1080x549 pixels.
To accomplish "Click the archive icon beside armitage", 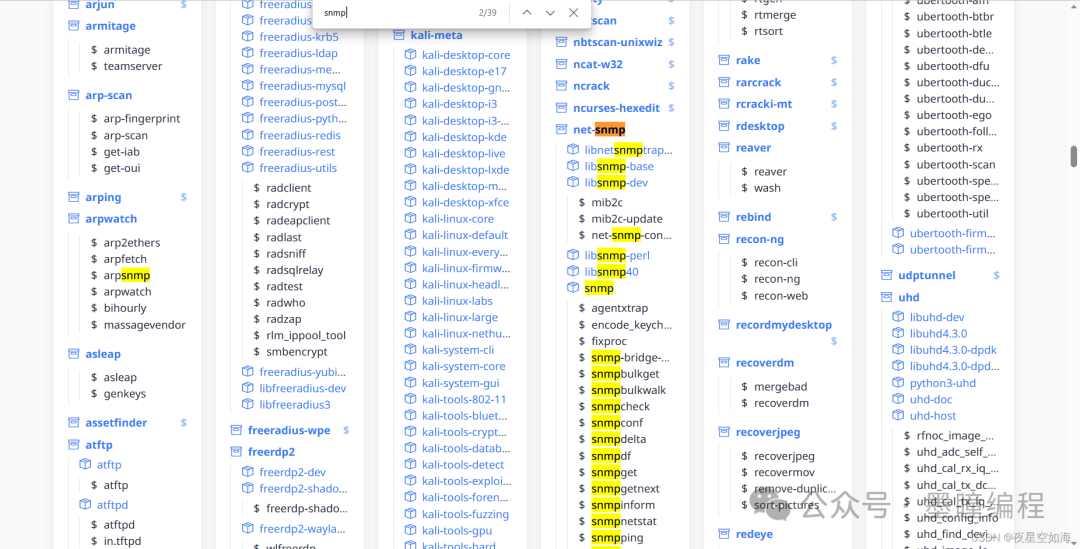I will point(74,26).
